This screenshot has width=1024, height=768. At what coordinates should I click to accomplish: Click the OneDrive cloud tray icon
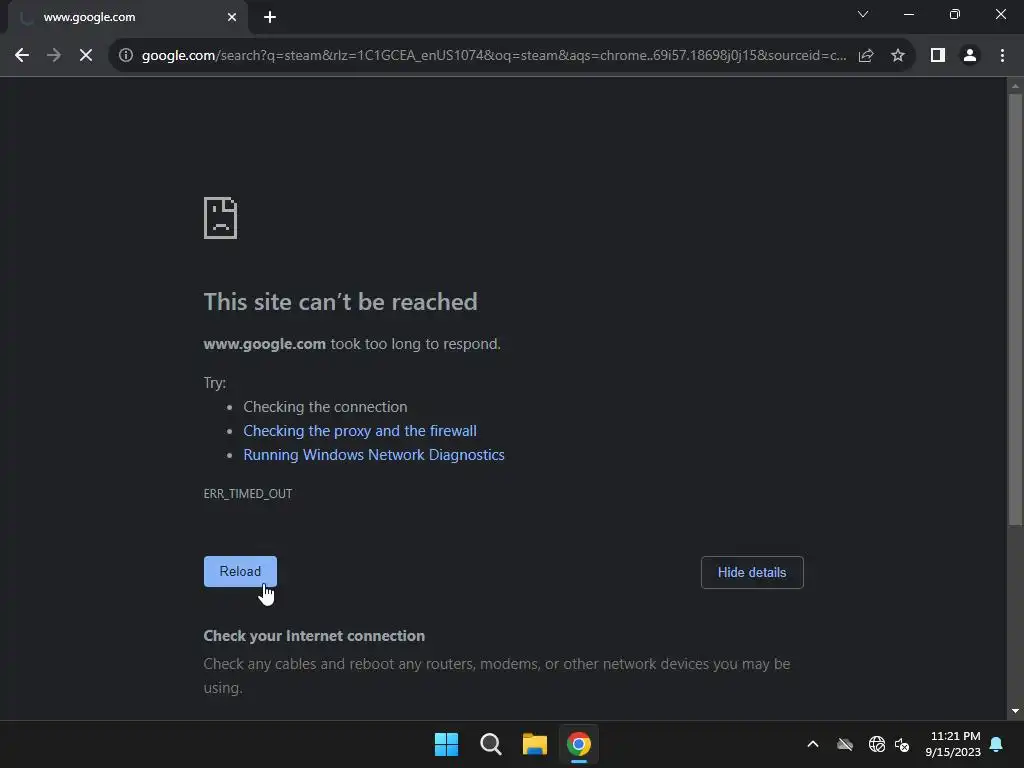tap(845, 744)
